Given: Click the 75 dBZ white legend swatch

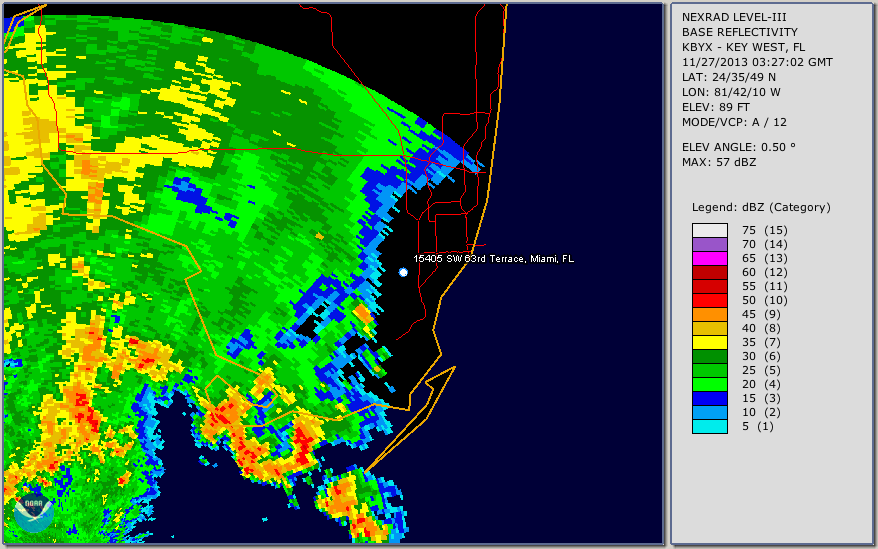Looking at the screenshot, I should point(709,230).
